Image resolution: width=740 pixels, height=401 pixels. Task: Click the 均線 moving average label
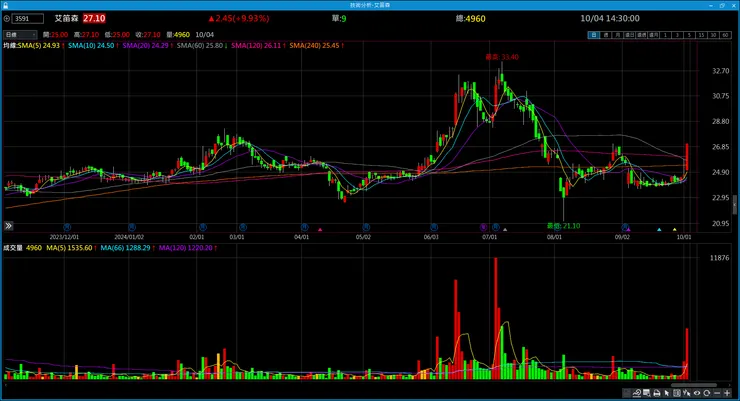[10, 45]
